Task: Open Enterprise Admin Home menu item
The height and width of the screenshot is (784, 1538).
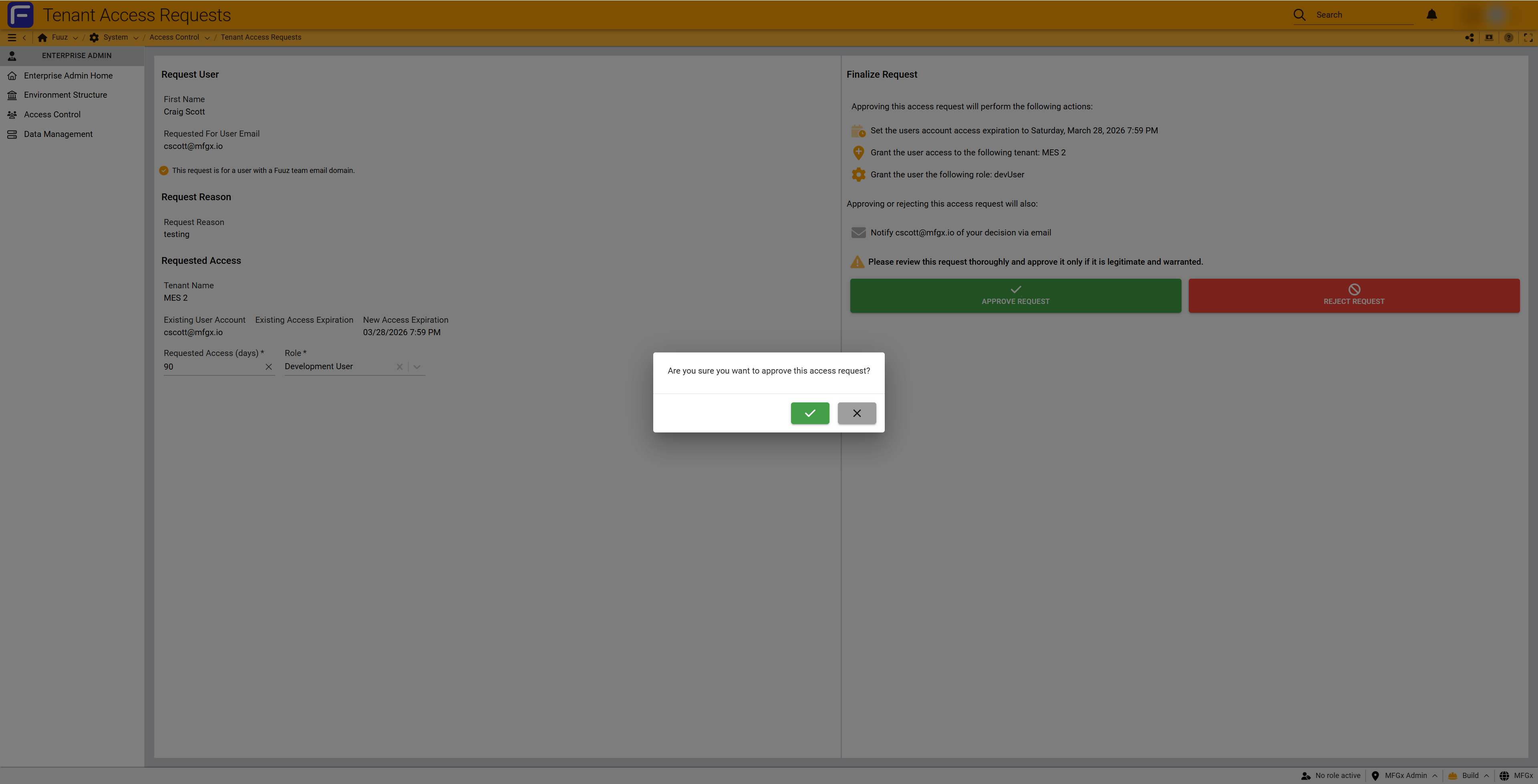Action: (x=72, y=75)
